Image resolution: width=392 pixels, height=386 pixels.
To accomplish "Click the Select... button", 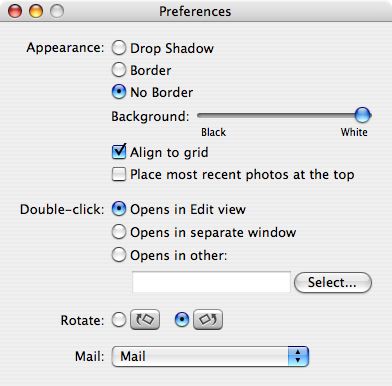I will click(333, 283).
